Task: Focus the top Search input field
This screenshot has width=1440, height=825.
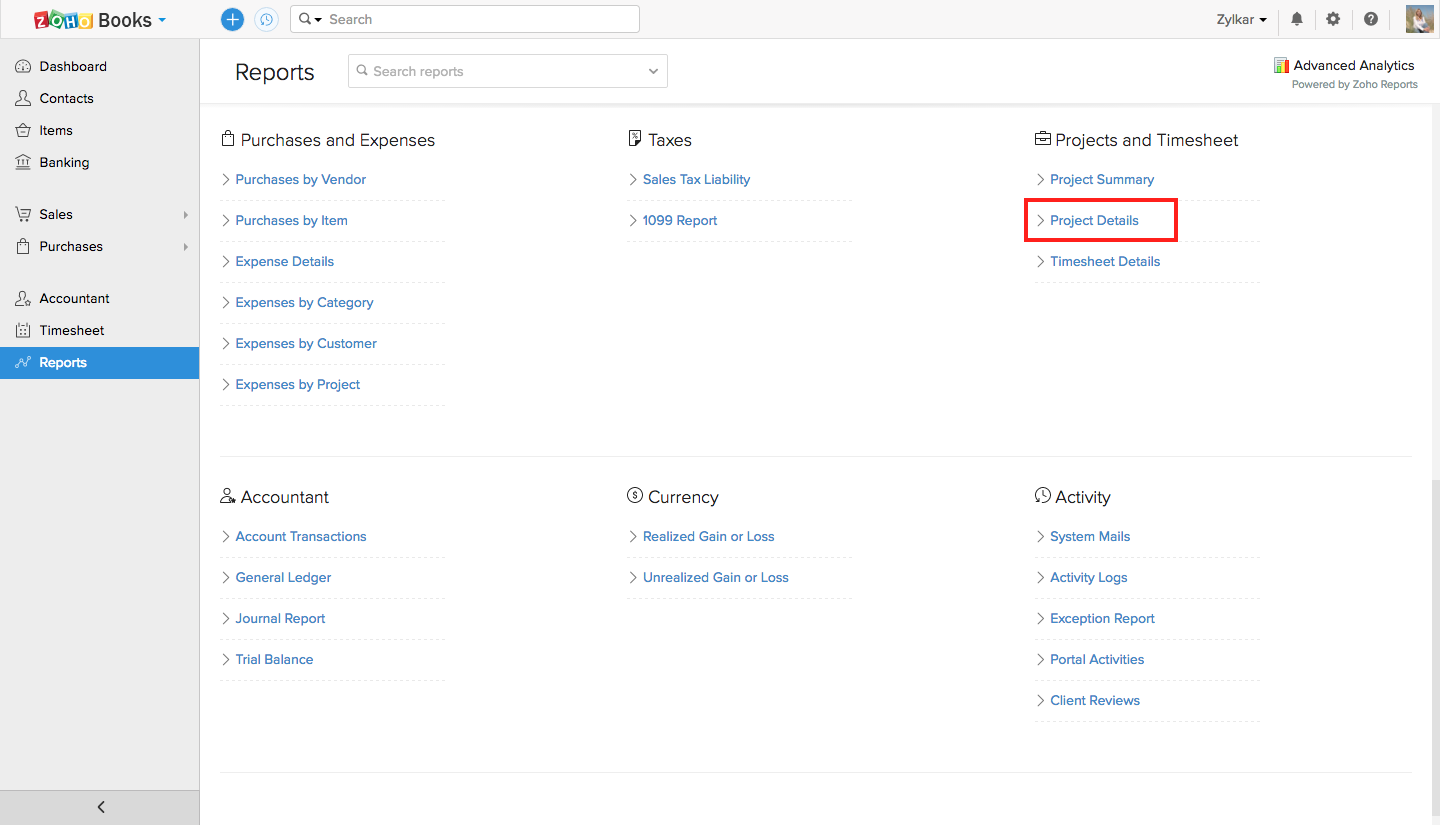Action: 480,19
